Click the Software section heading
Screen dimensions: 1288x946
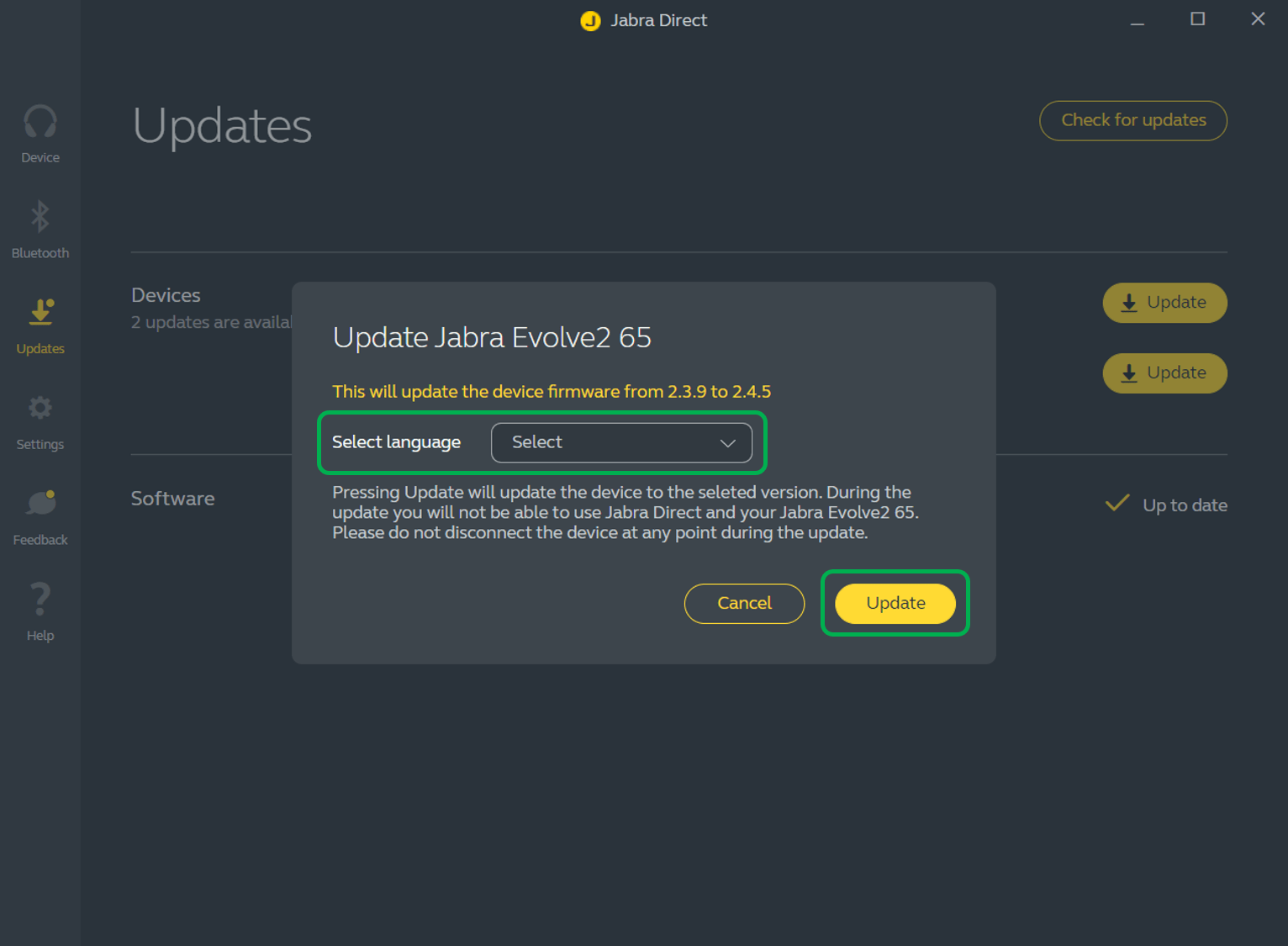point(173,499)
